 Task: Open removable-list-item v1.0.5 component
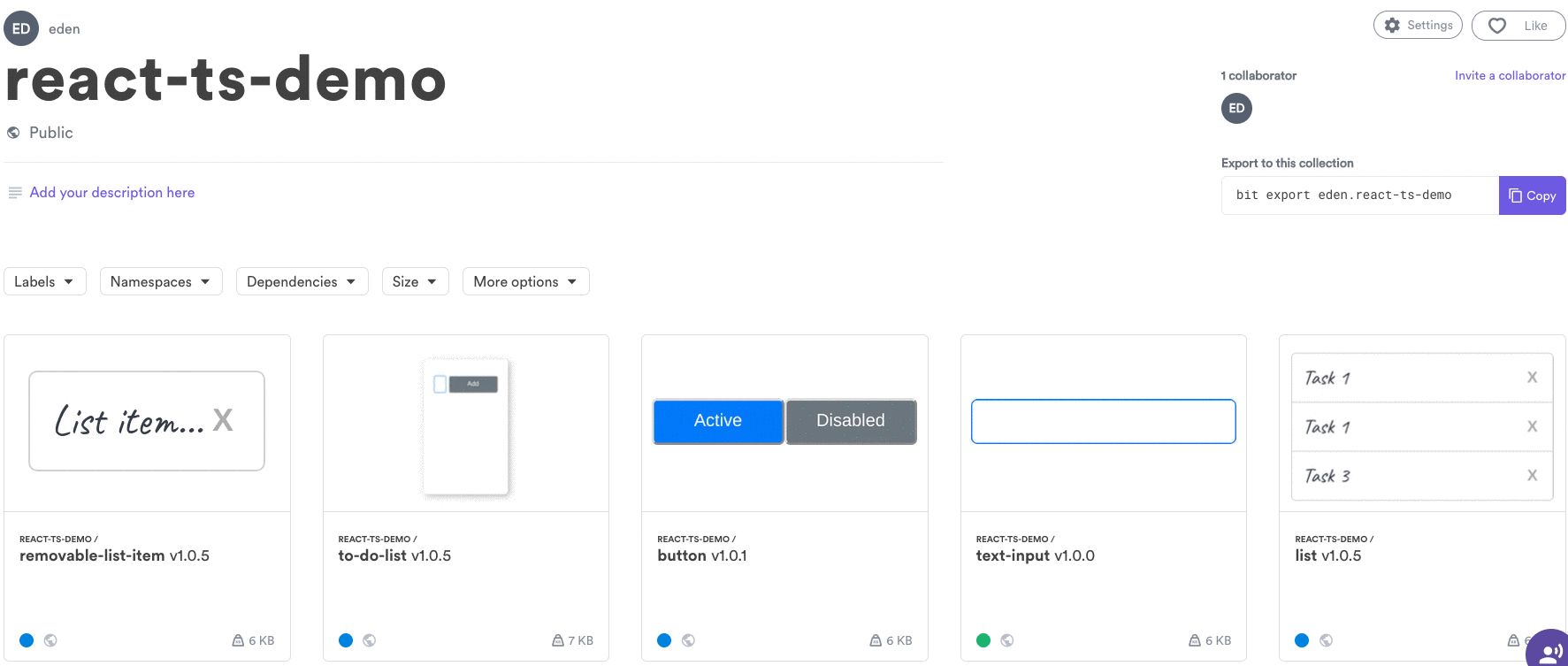point(114,555)
